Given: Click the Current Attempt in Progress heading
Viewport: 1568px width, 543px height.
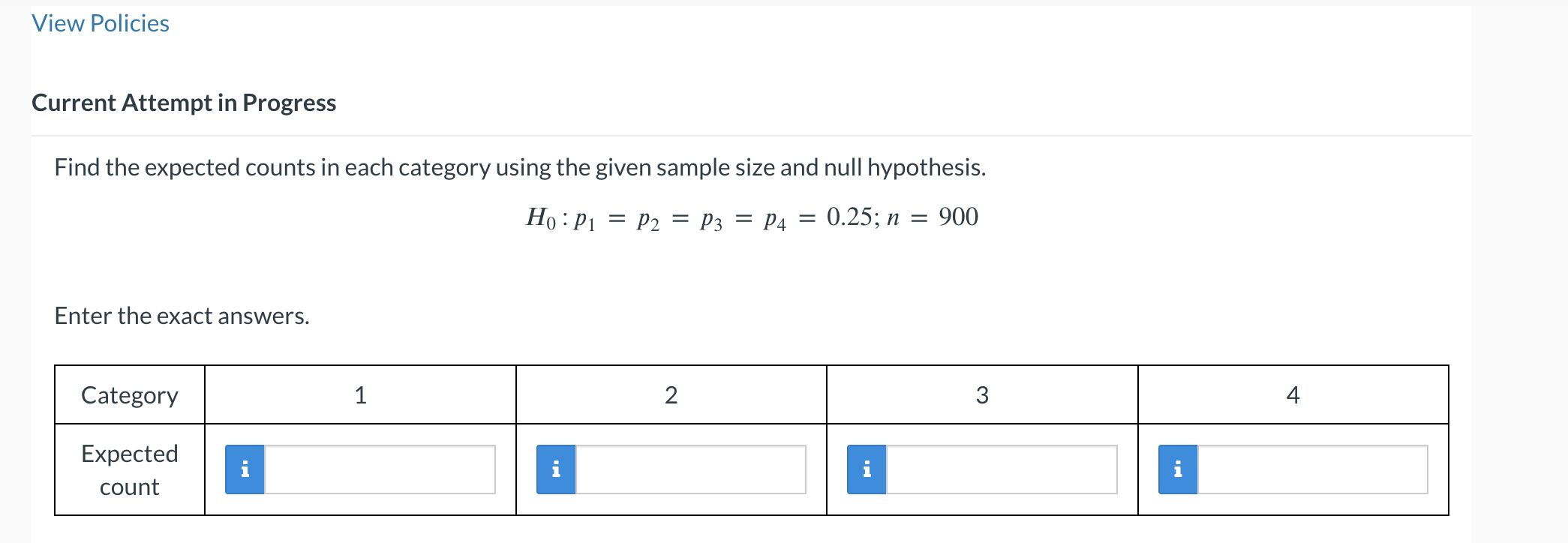Looking at the screenshot, I should click(x=184, y=103).
